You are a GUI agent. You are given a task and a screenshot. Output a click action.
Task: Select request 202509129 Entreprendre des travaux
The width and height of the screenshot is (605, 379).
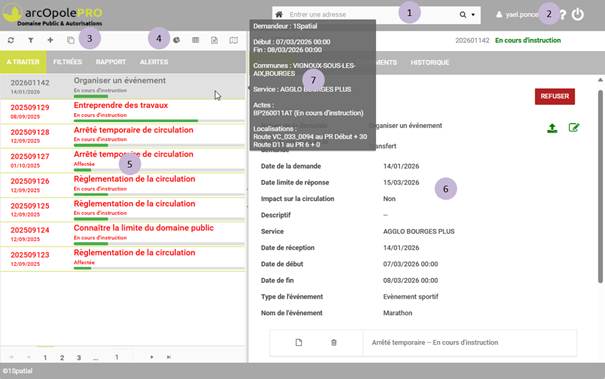coord(123,111)
